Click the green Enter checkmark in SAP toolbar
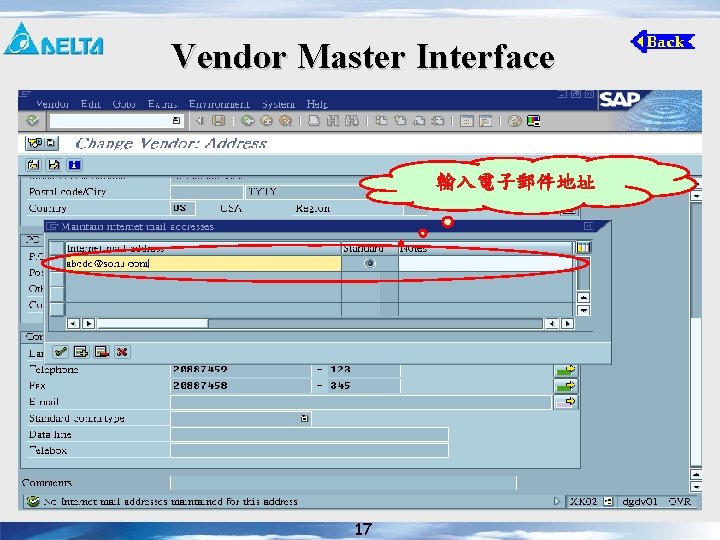The height and width of the screenshot is (540, 720). 32,121
